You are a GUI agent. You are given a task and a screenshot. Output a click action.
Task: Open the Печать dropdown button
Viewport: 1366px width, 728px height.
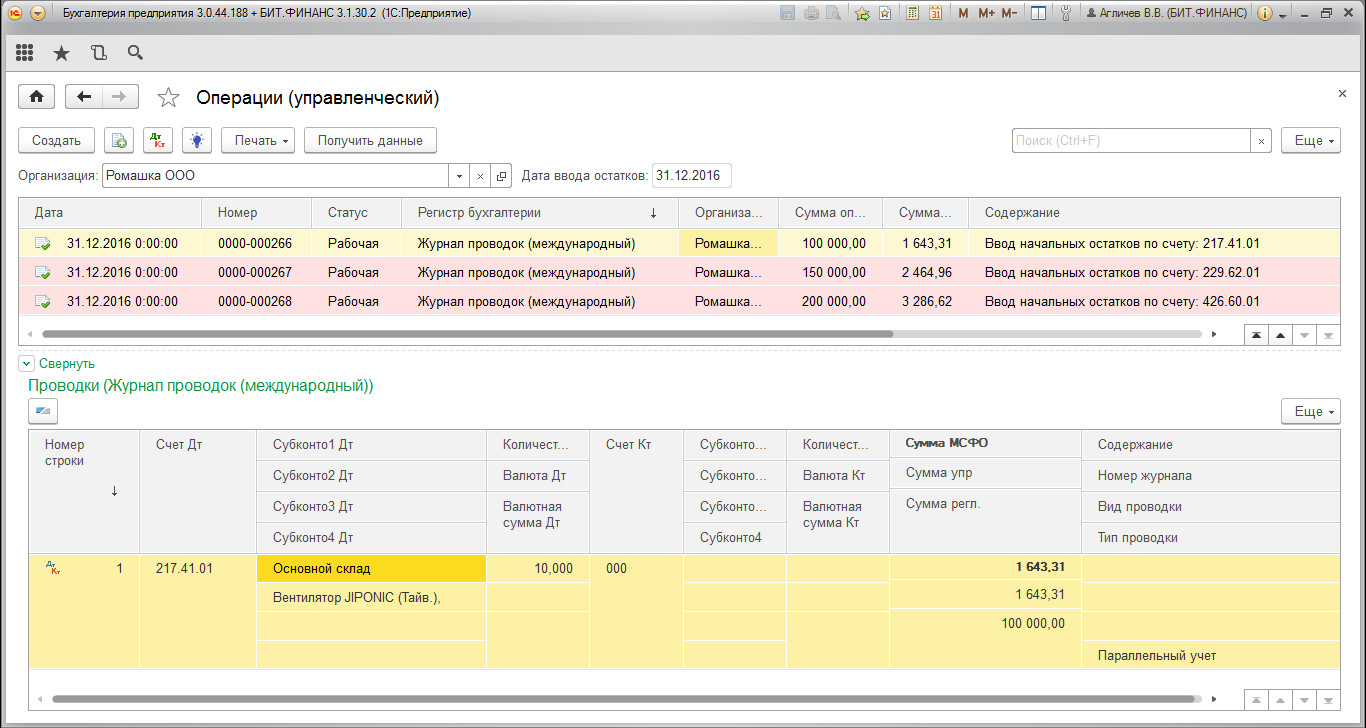pyautogui.click(x=258, y=141)
